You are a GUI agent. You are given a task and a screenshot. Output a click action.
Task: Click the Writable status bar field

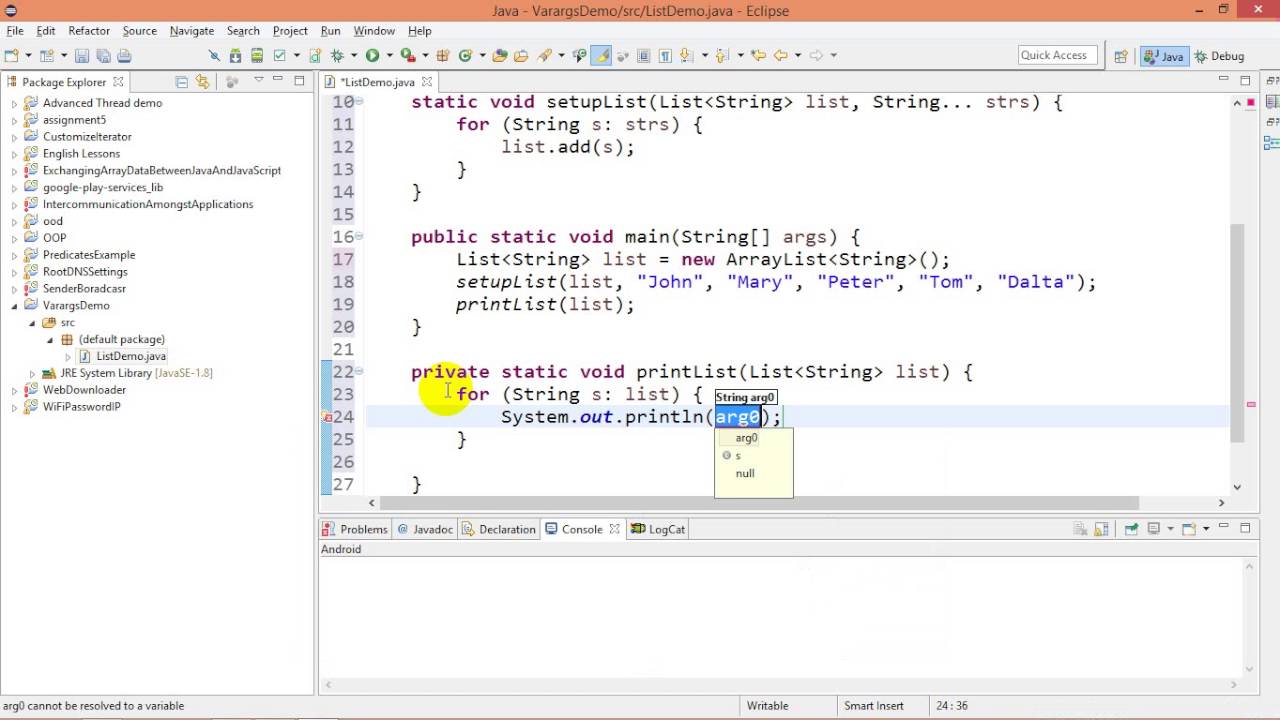pyautogui.click(x=768, y=706)
